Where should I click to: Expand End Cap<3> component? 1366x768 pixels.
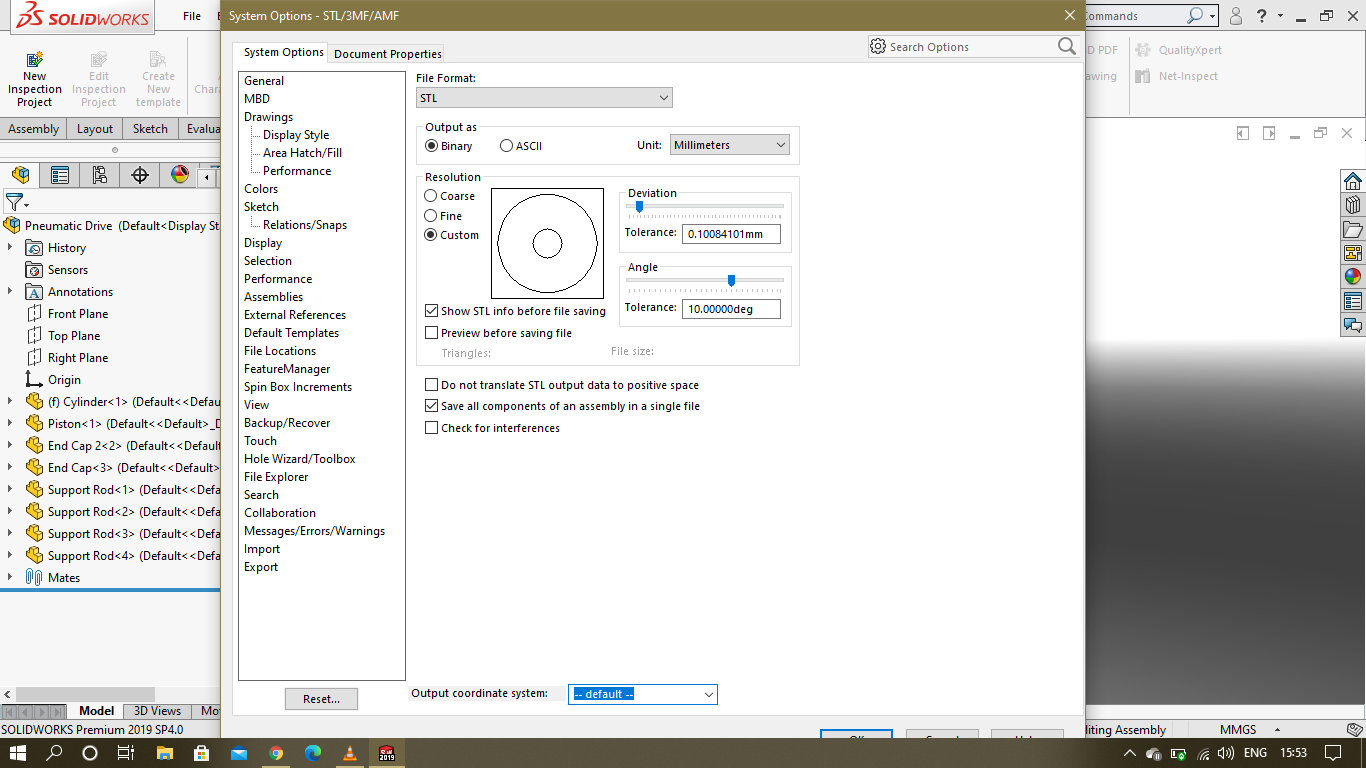click(x=10, y=467)
